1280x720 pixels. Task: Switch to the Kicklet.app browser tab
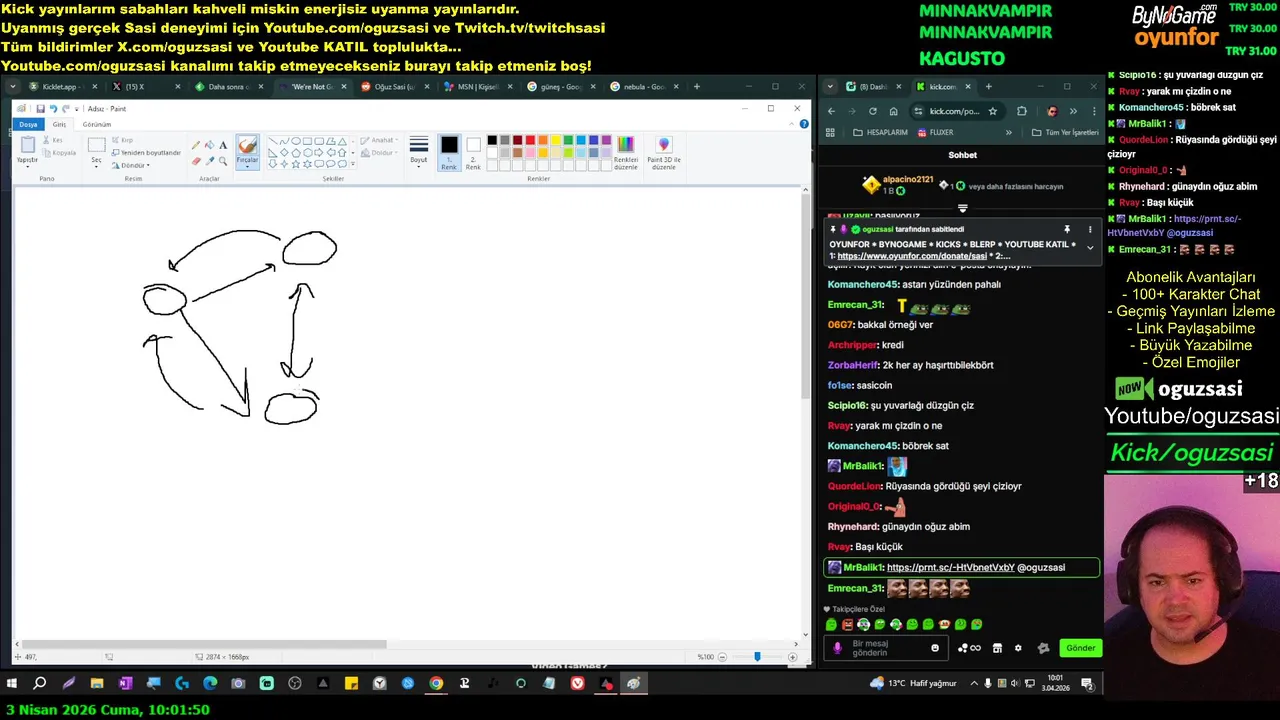62,87
